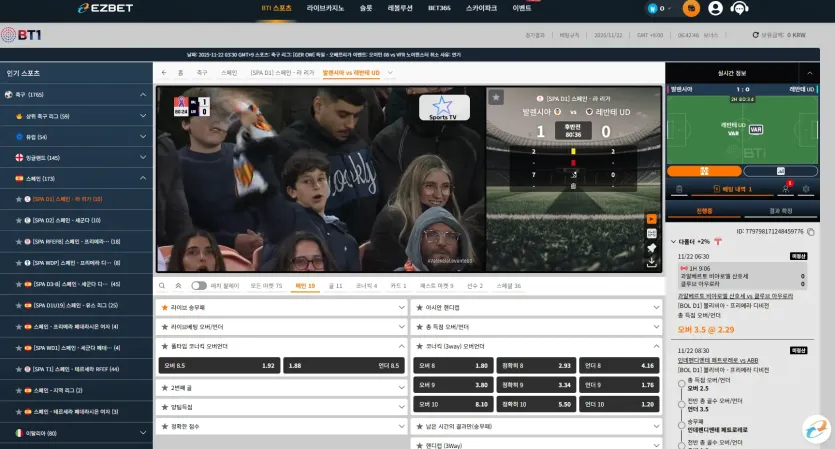
Task: Bet on 정확히 9 at 3.34
Action: click(536, 385)
